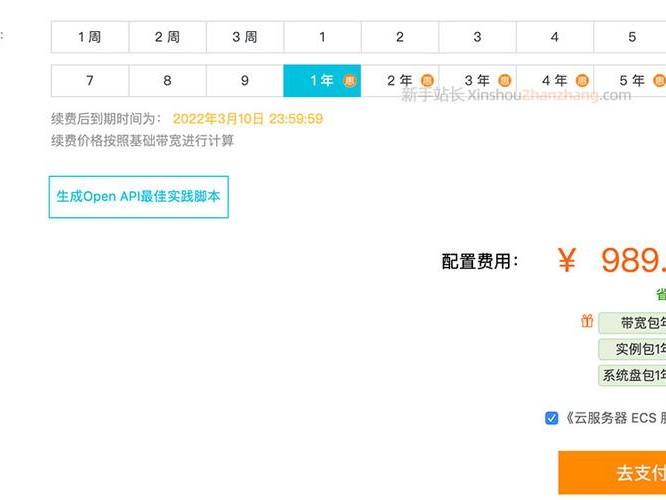Click the 续费价格按照基础带宽进行计算 note
The image size is (666, 500).
(143, 141)
